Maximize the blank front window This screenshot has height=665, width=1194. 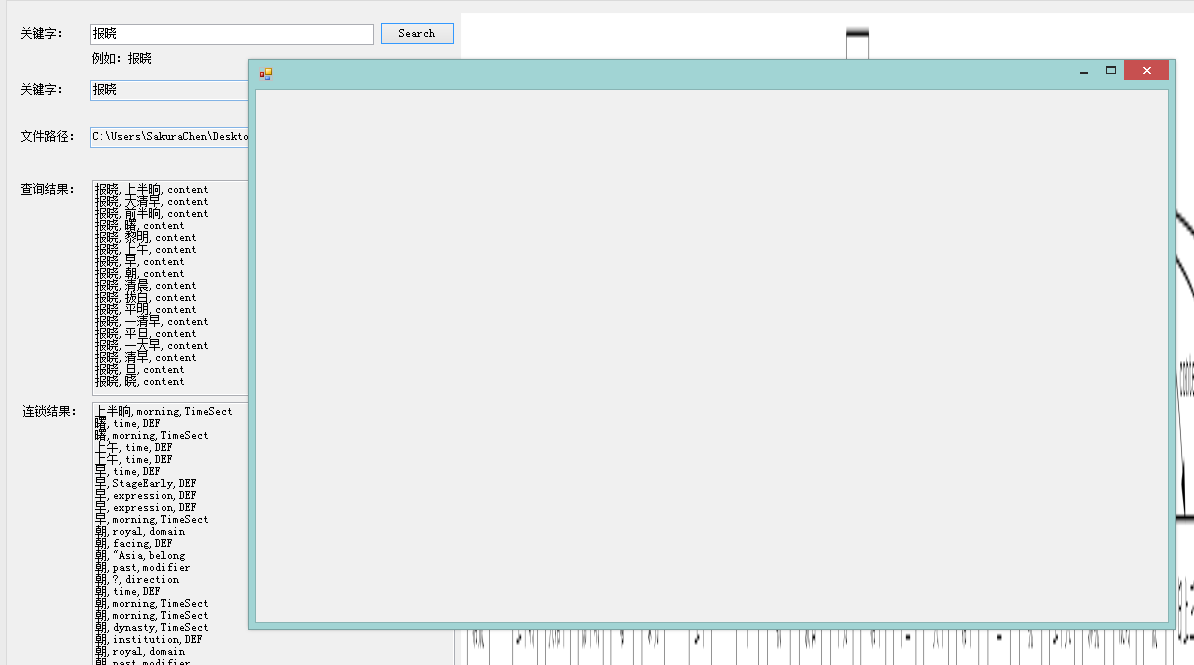[1111, 71]
